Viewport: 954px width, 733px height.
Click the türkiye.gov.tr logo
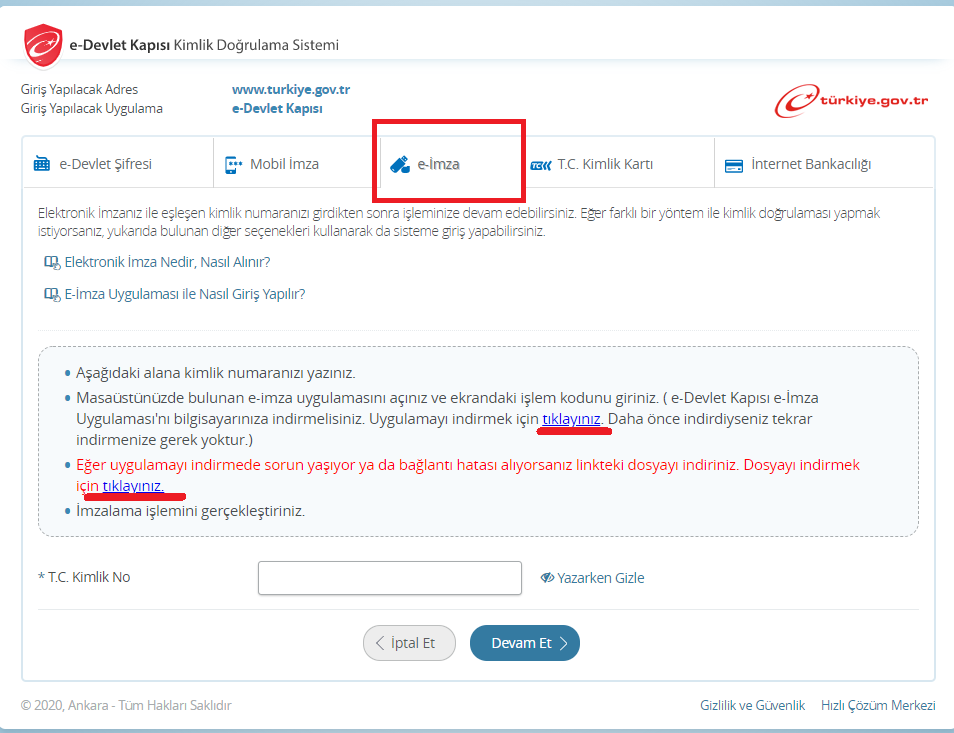[x=851, y=101]
